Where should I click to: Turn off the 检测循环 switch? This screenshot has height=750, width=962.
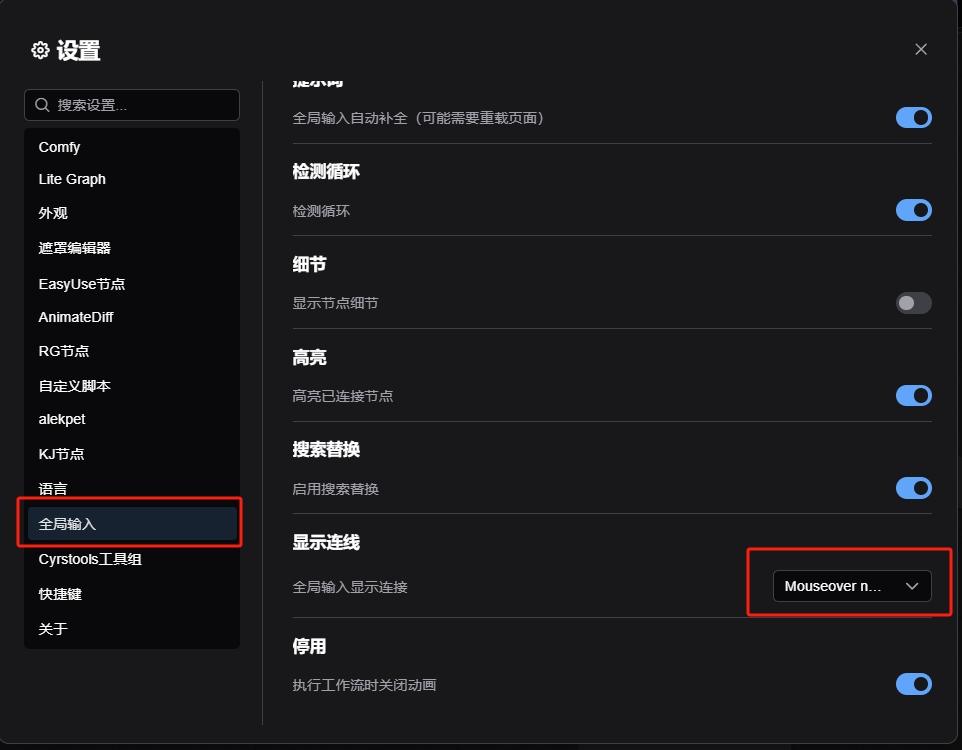(x=913, y=210)
